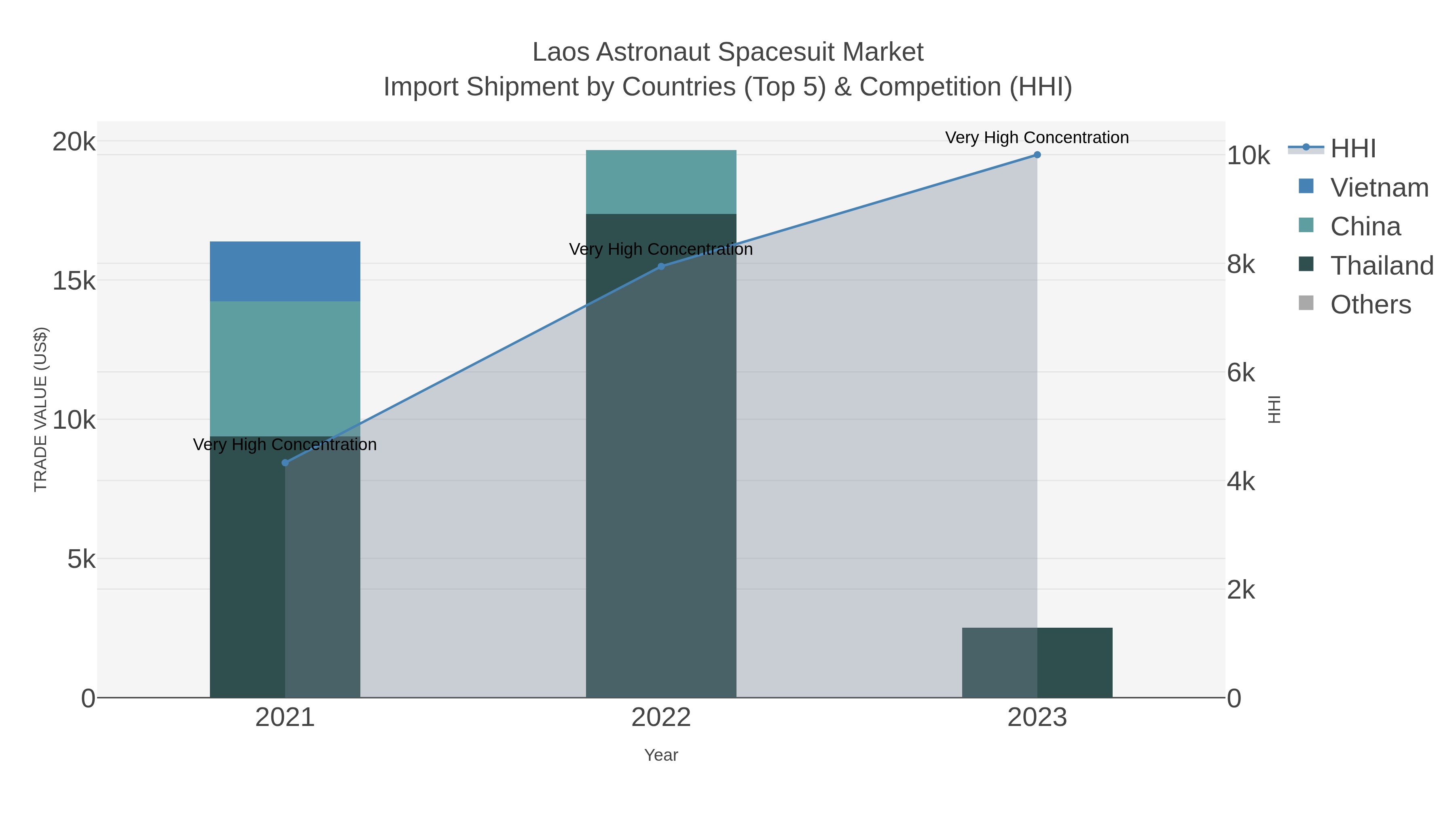Click the Vietnam blue legend swatch
The width and height of the screenshot is (1456, 819).
[1306, 186]
